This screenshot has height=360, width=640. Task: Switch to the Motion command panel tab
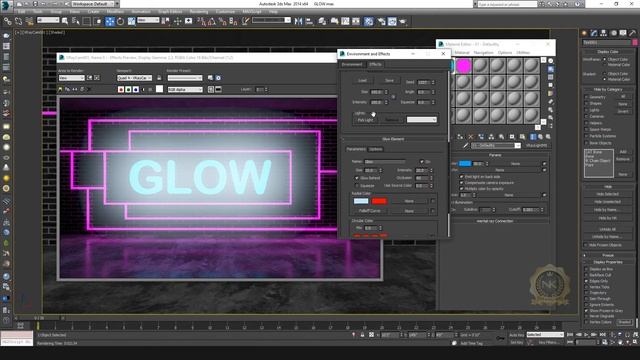click(x=613, y=33)
